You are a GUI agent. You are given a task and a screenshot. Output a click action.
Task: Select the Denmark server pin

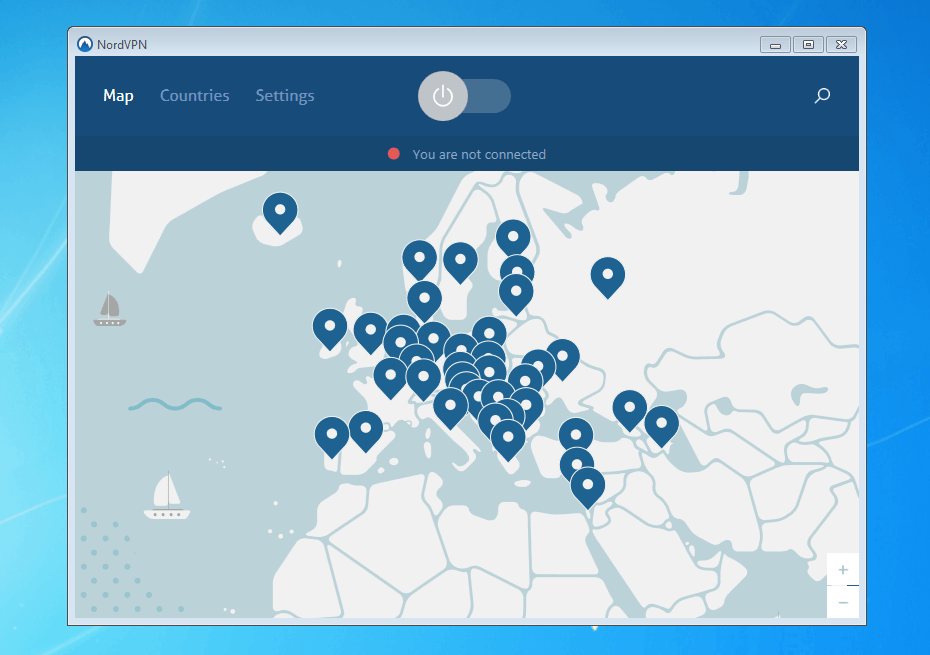point(425,301)
